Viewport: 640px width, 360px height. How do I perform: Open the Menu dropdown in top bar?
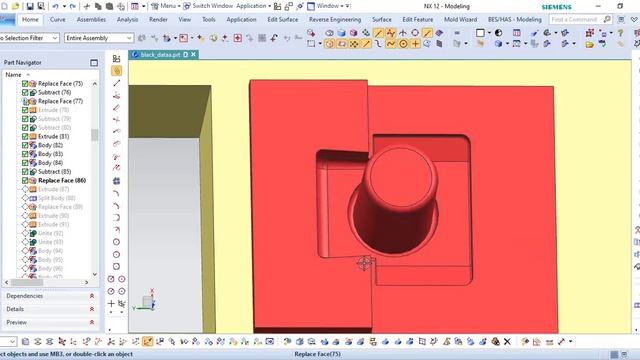coord(165,6)
